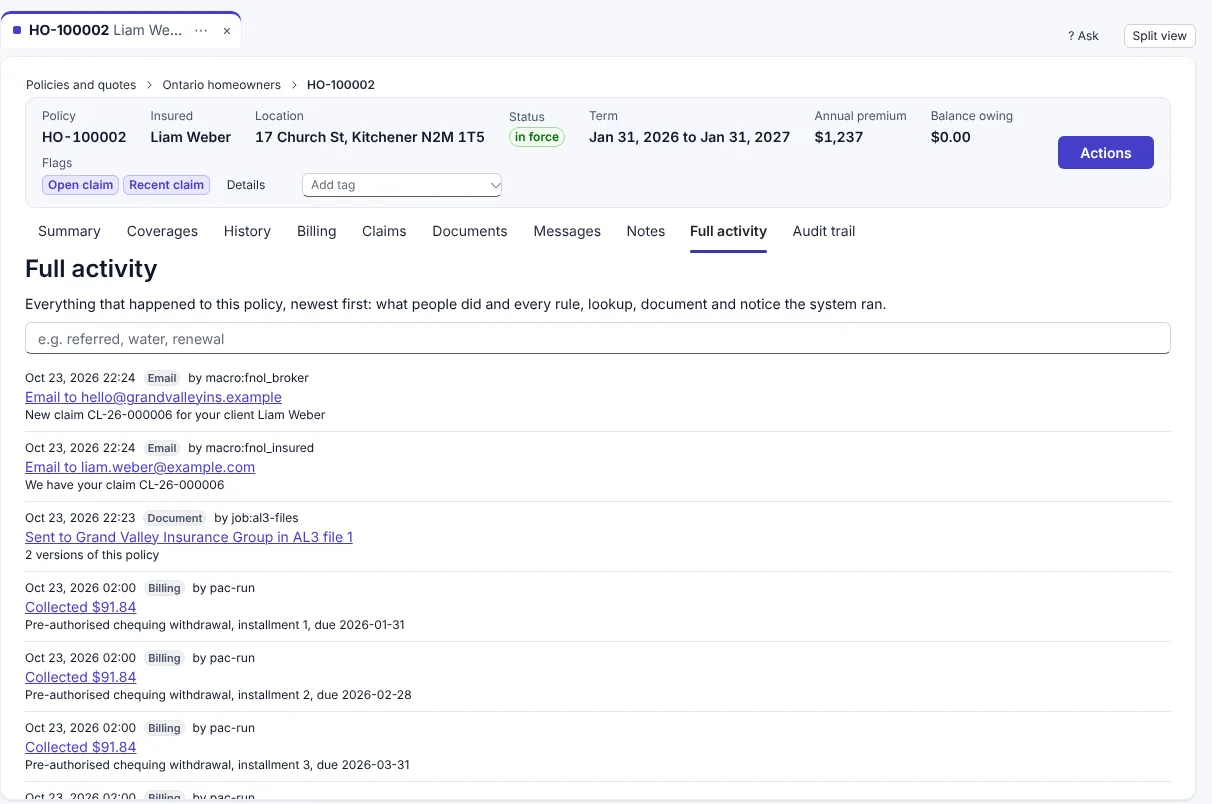Image resolution: width=1212 pixels, height=804 pixels.
Task: Open Collected $91.84 for installment 1
Action: pos(80,607)
